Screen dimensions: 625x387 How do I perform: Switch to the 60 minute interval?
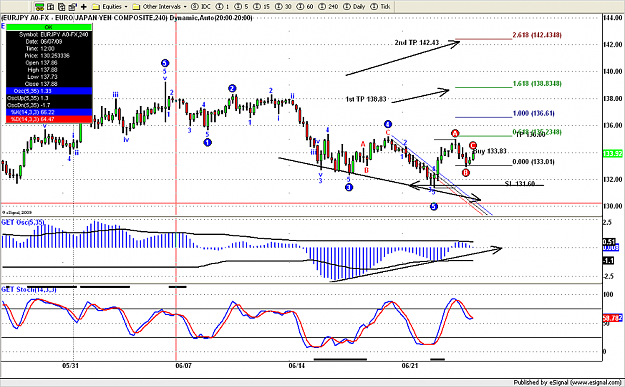[305, 6]
